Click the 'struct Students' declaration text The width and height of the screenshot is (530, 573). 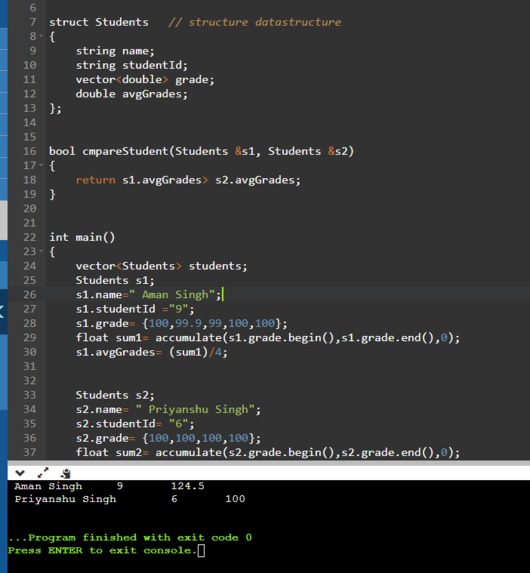pos(99,22)
